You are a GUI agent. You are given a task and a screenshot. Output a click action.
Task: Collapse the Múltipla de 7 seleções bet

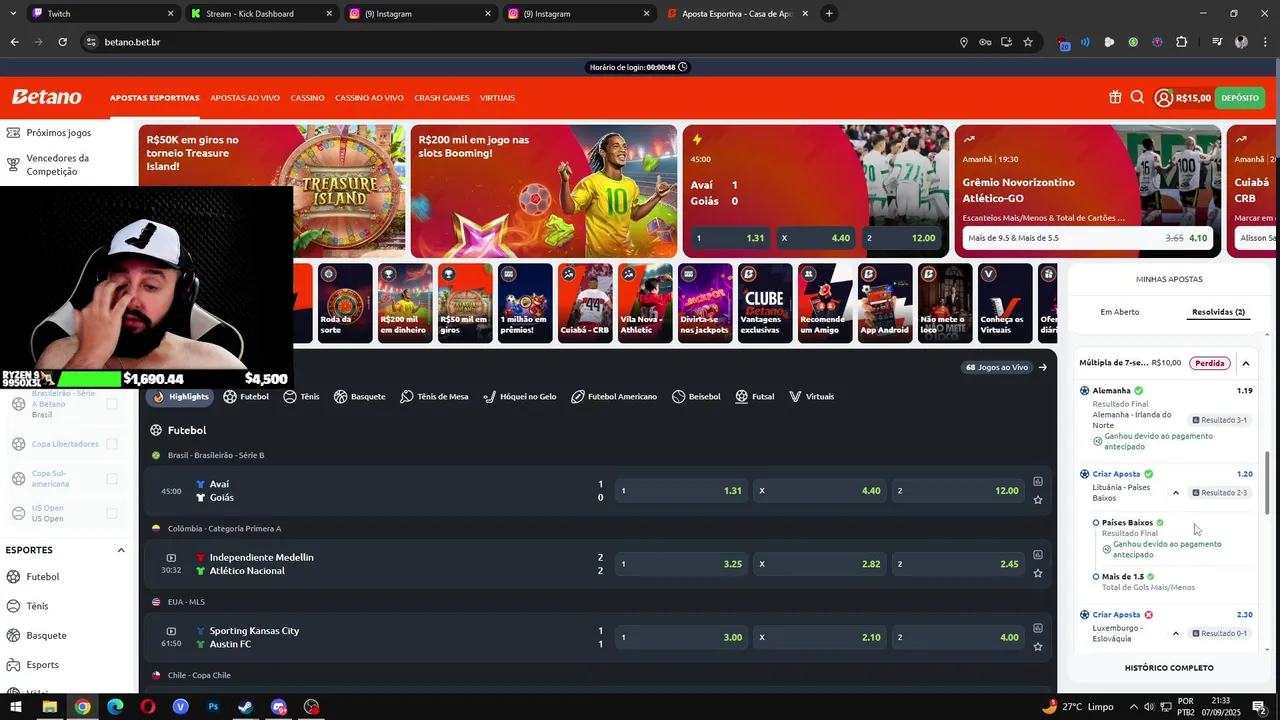click(x=1246, y=363)
